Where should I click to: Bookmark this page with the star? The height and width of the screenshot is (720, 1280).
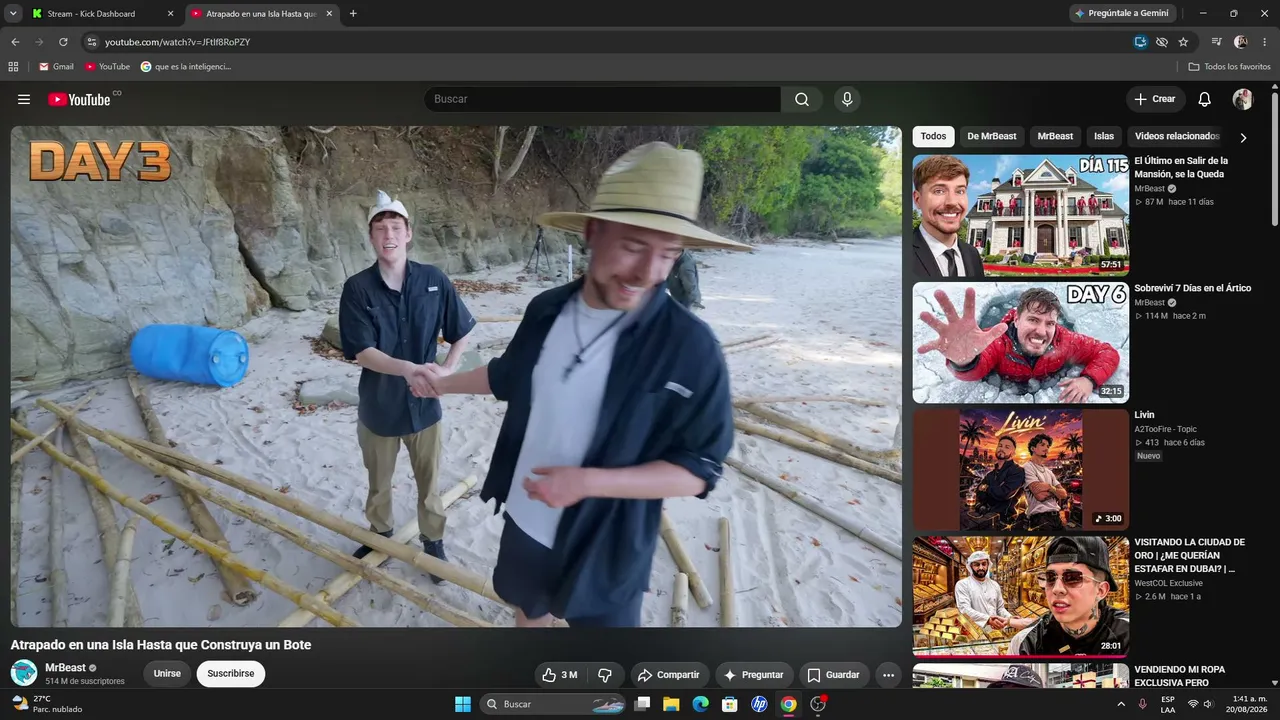coord(1183,42)
